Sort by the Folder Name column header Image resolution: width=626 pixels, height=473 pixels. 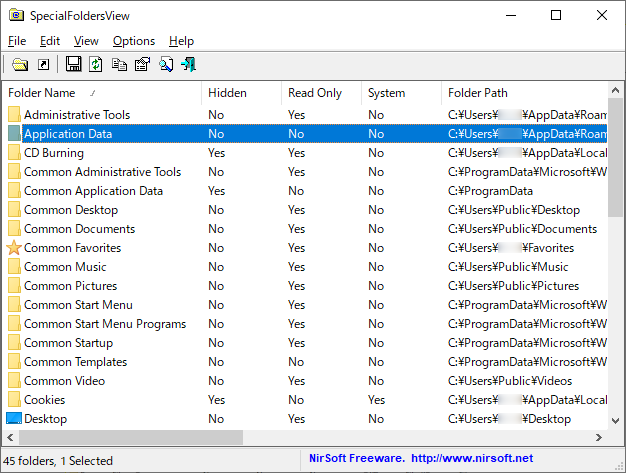tap(100, 93)
